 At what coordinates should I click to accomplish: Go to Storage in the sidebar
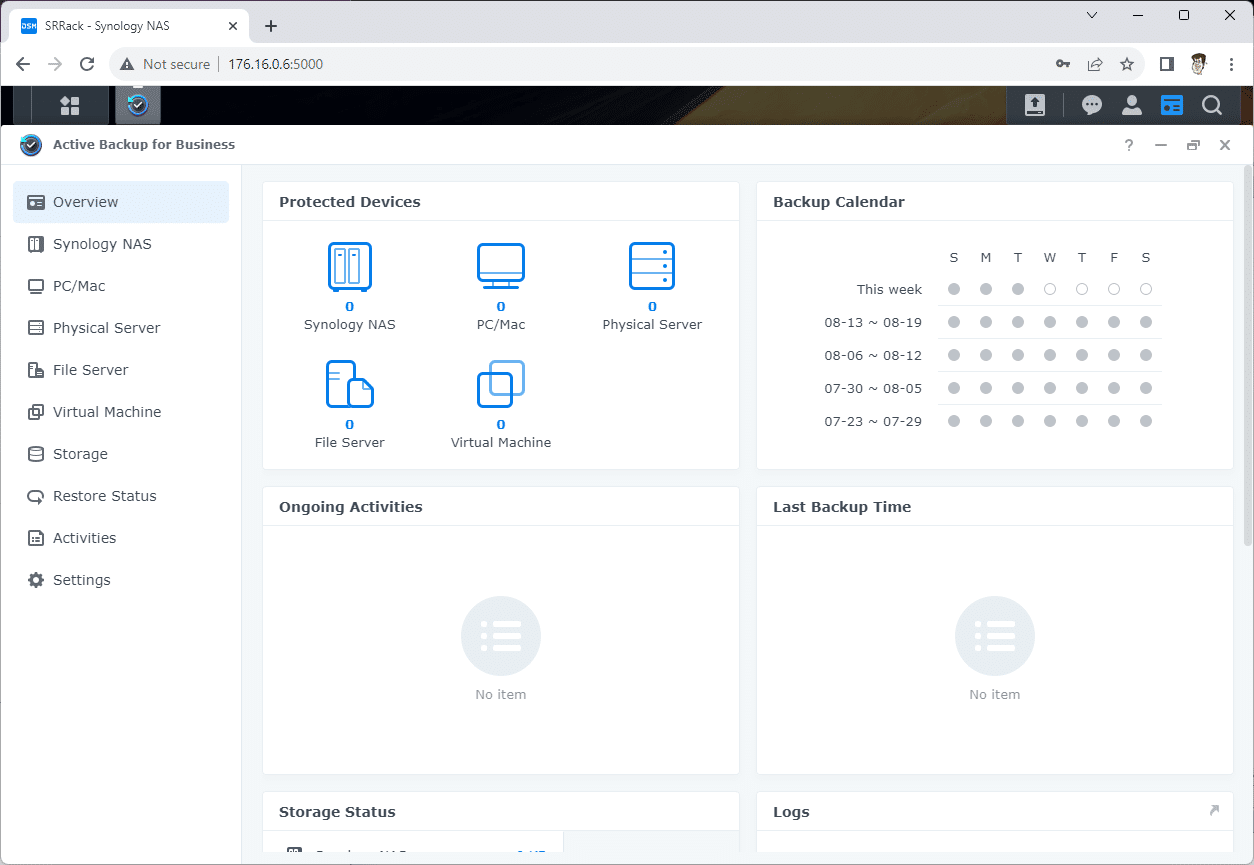click(121, 454)
